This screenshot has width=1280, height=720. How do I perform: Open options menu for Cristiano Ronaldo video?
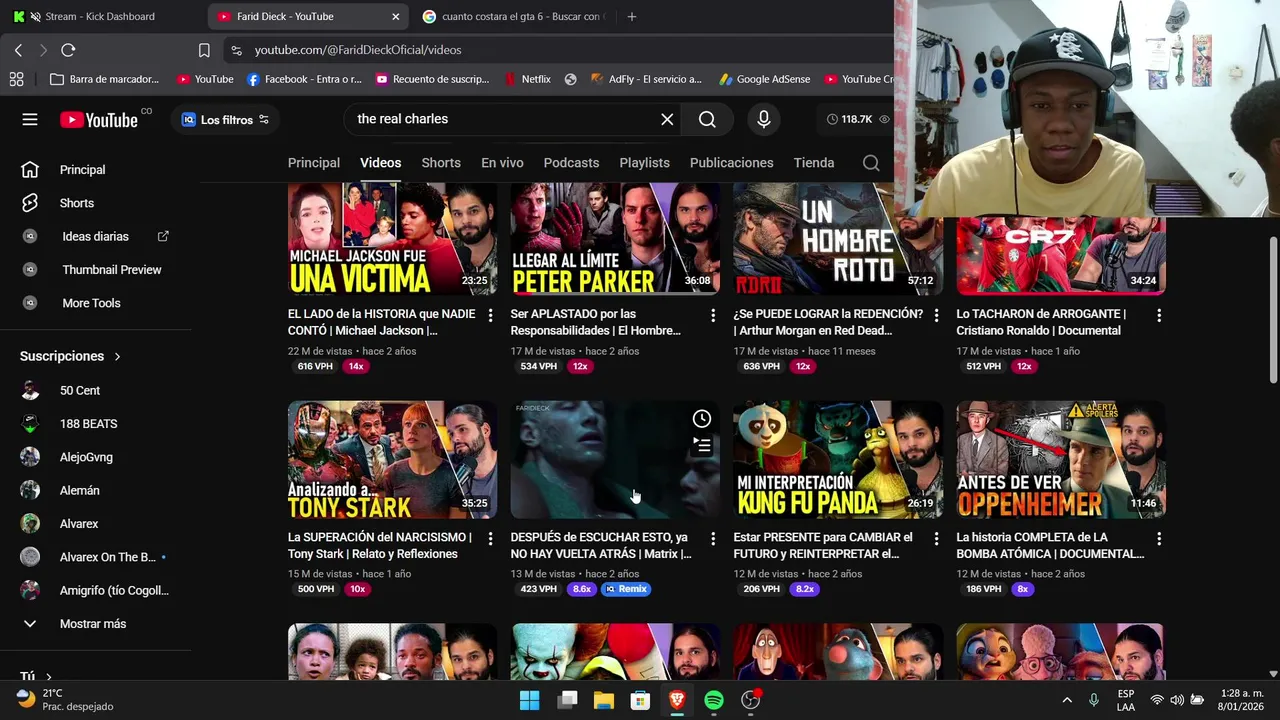(1159, 316)
